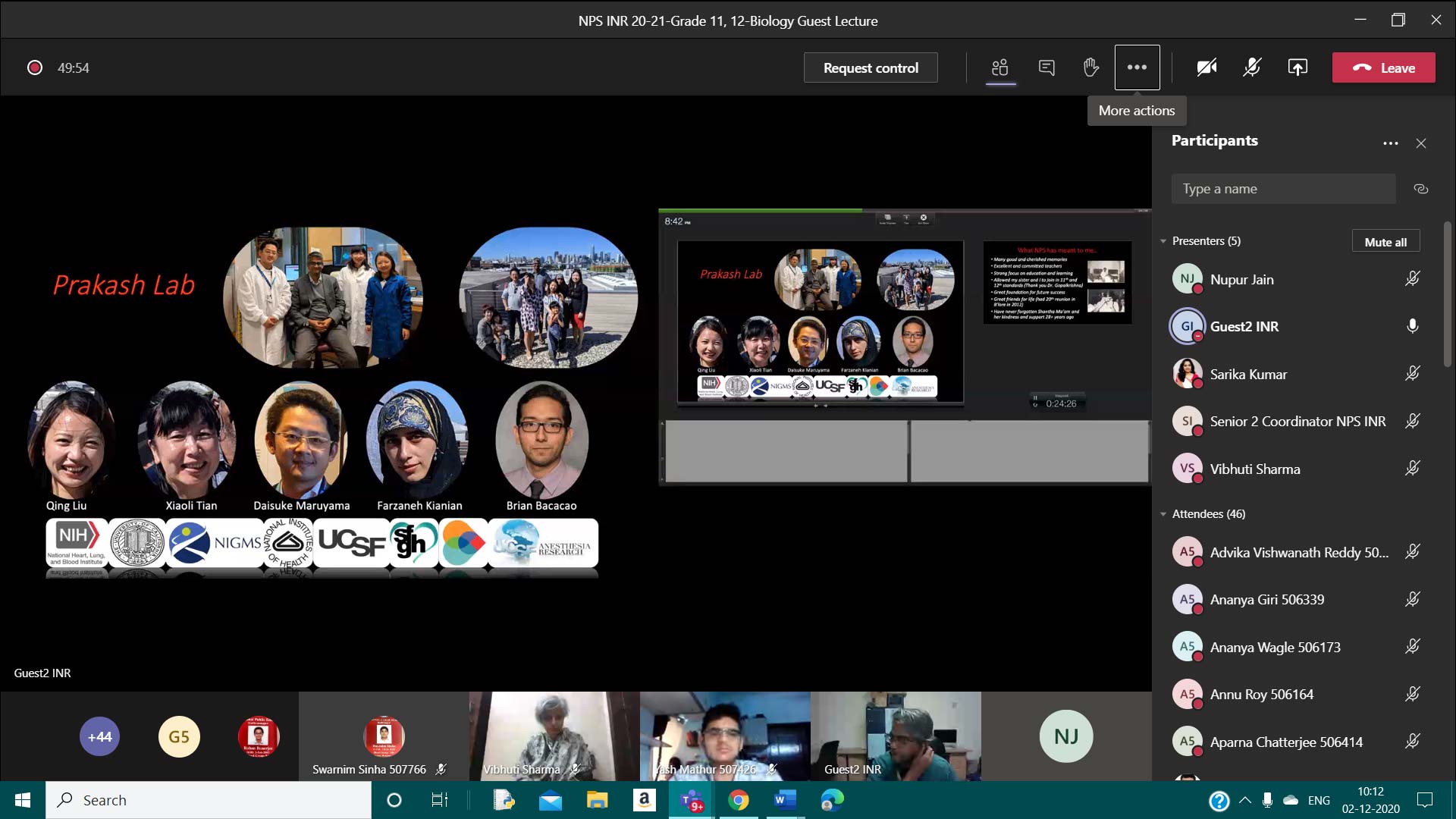This screenshot has height=819, width=1456.
Task: Select Annu Roy's mic icon
Action: (1412, 694)
